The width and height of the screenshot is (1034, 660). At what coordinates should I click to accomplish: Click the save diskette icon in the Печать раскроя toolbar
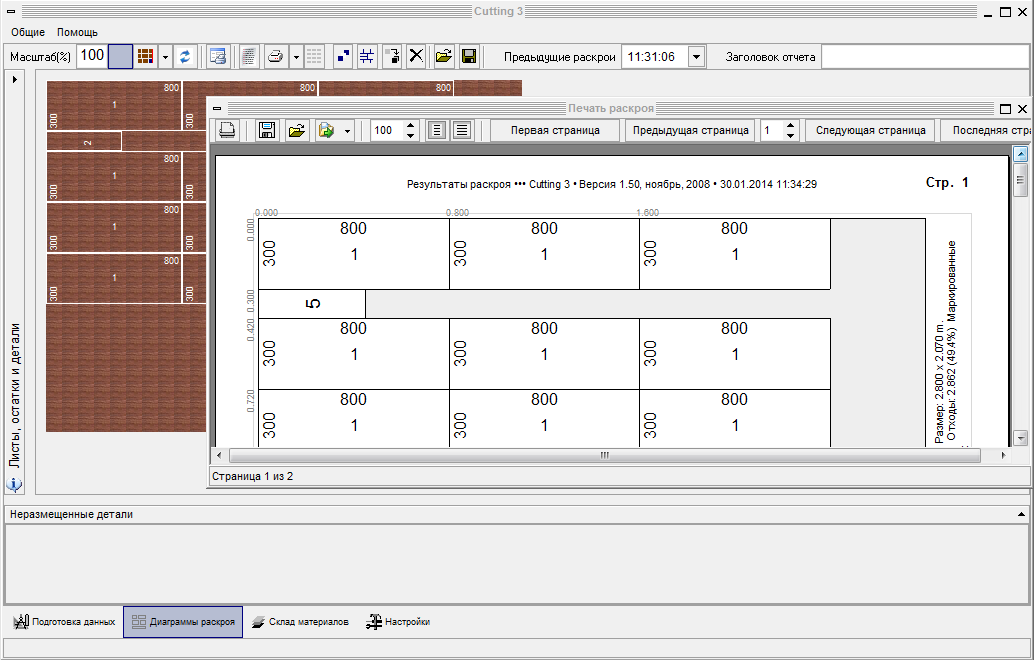[x=267, y=131]
